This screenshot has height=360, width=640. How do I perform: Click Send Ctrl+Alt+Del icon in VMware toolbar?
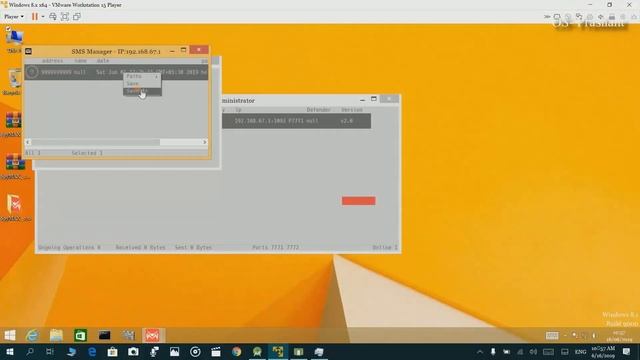53,17
